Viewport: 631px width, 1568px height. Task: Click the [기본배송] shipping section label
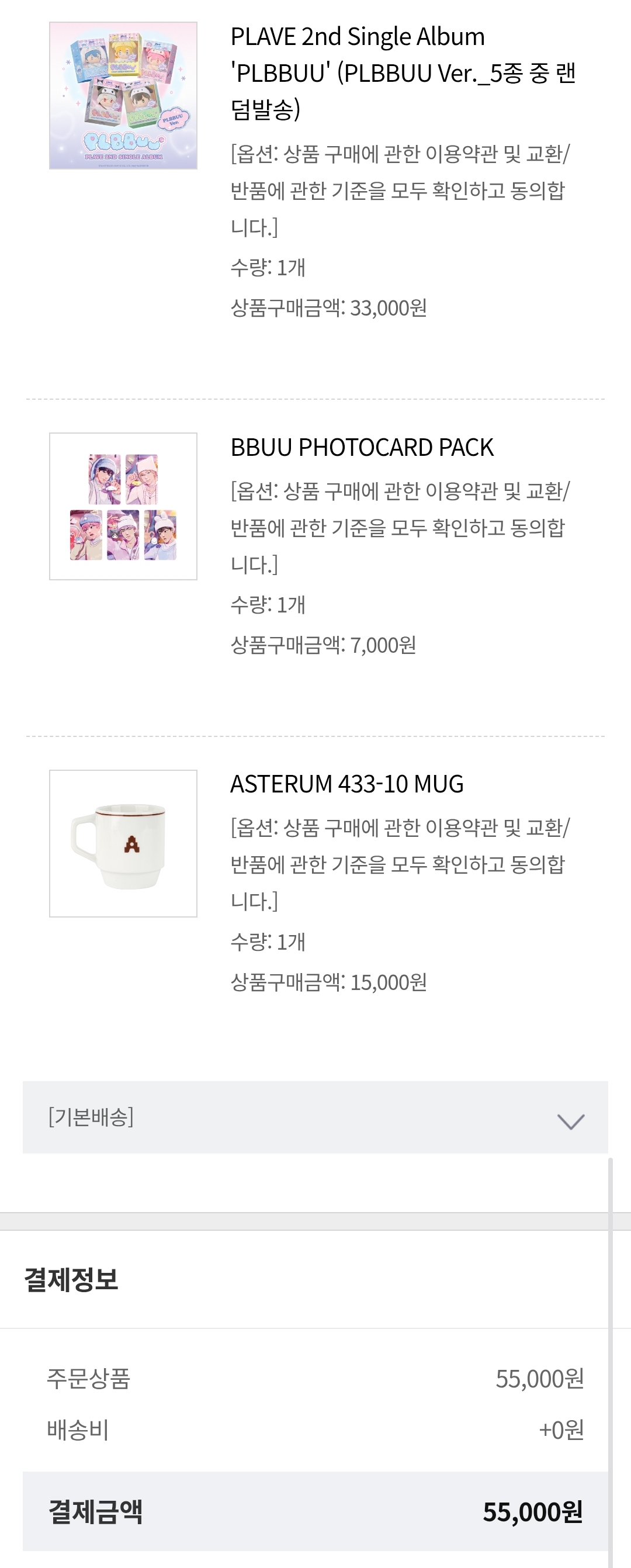(91, 1117)
